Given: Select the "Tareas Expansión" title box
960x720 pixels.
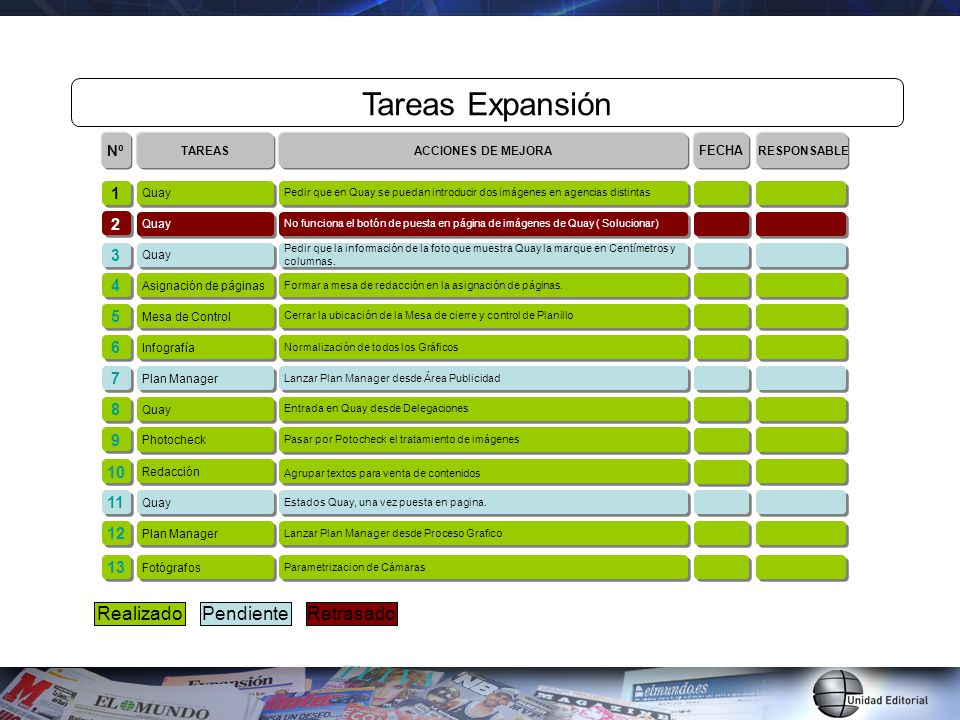Looking at the screenshot, I should pos(487,103).
